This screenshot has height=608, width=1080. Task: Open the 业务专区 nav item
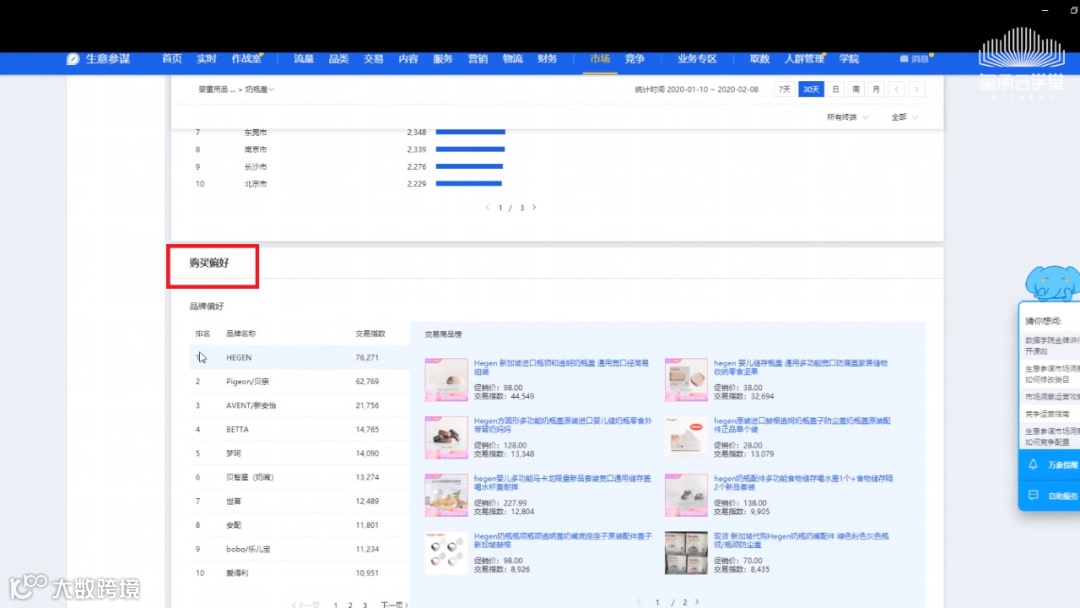[x=697, y=59]
